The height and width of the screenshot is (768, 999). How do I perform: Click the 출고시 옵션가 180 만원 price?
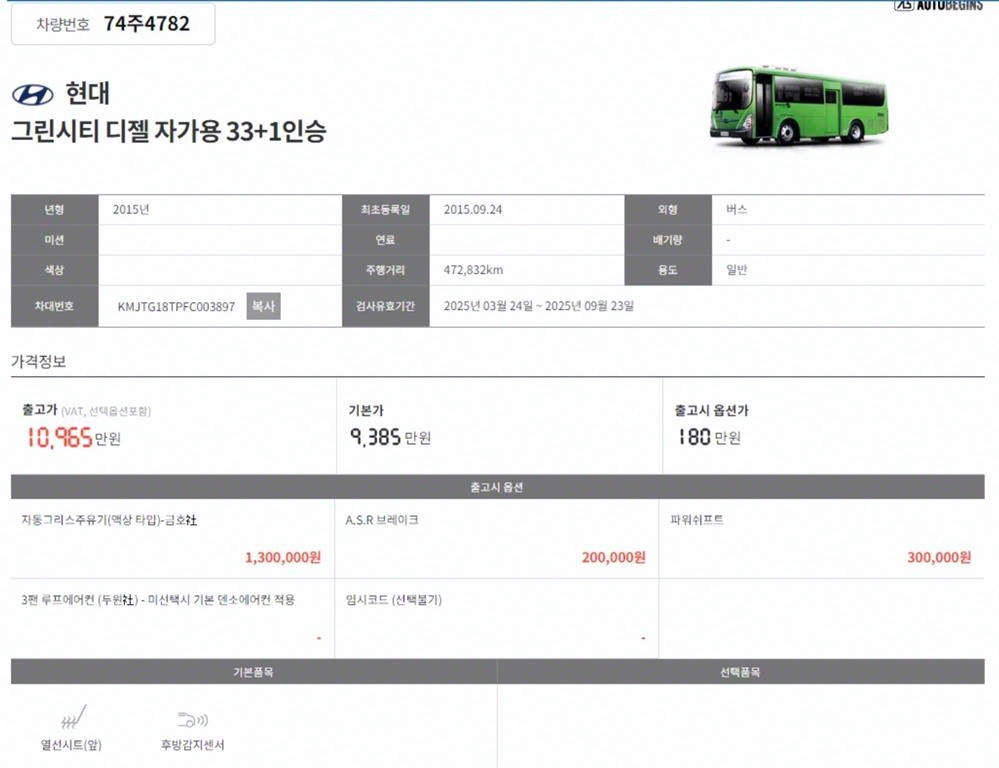pyautogui.click(x=709, y=437)
